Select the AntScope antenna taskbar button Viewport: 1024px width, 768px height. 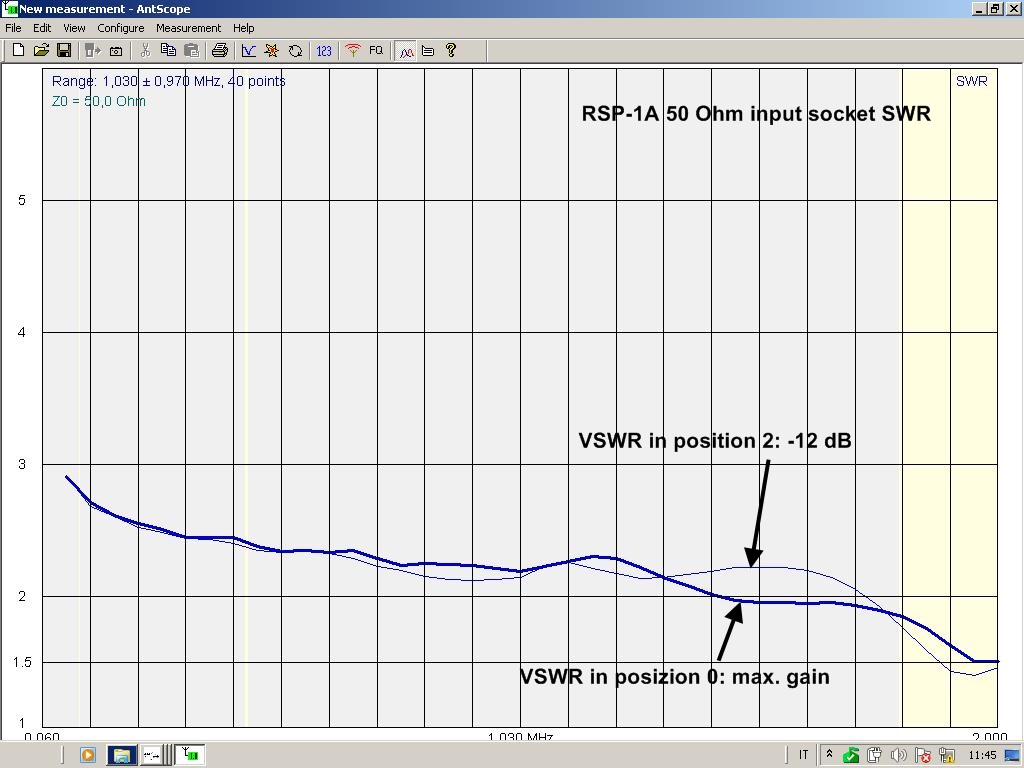tap(190, 755)
